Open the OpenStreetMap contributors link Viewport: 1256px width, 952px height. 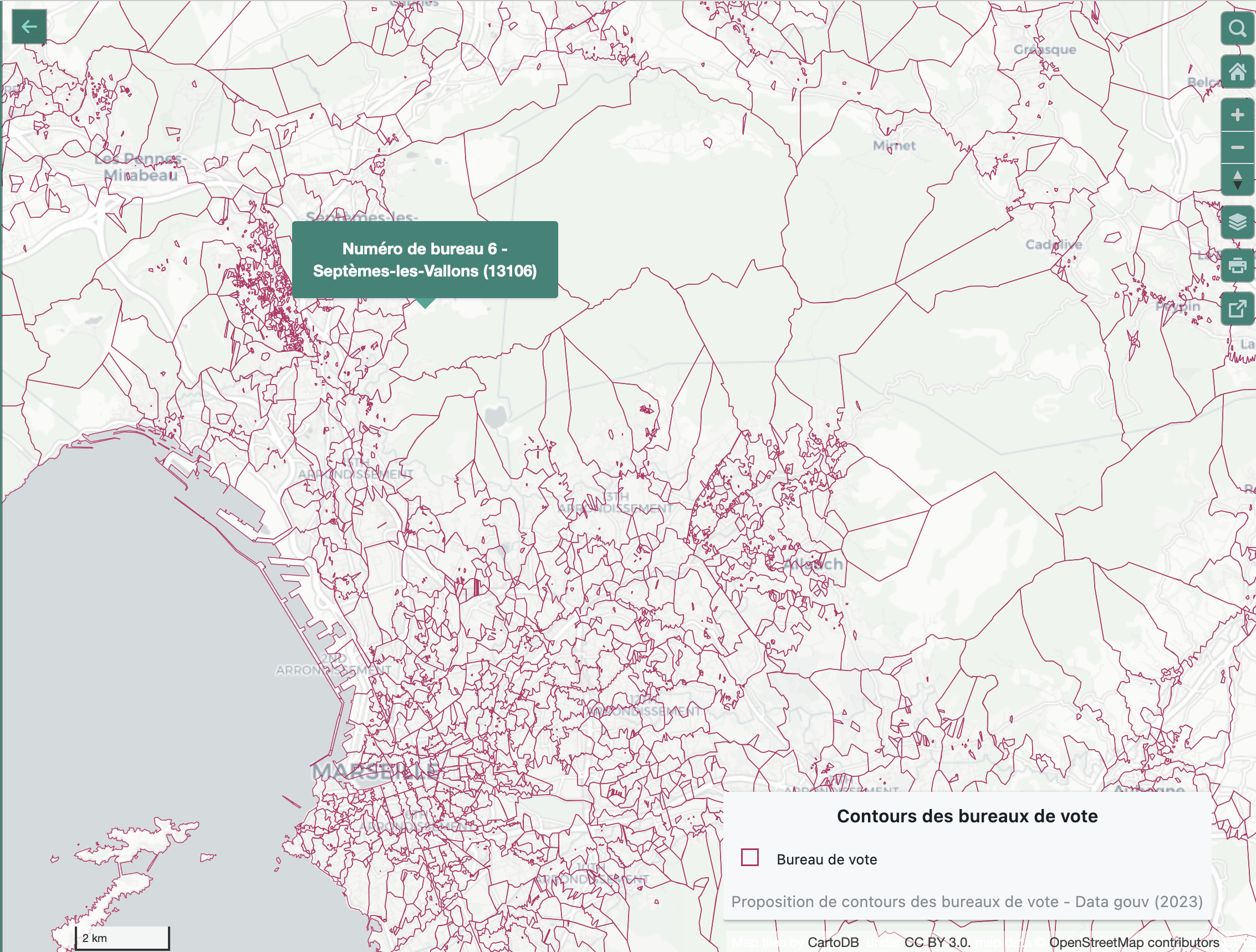[1134, 943]
